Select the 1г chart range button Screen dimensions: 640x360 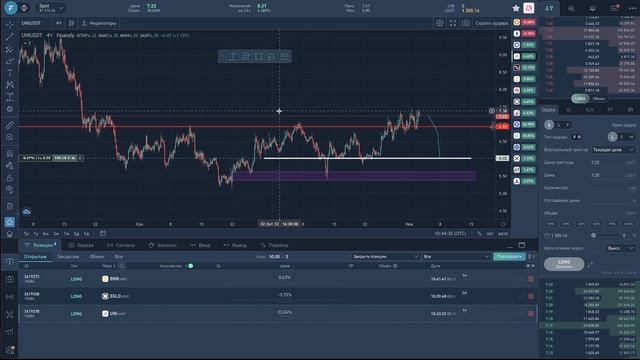pos(36,233)
